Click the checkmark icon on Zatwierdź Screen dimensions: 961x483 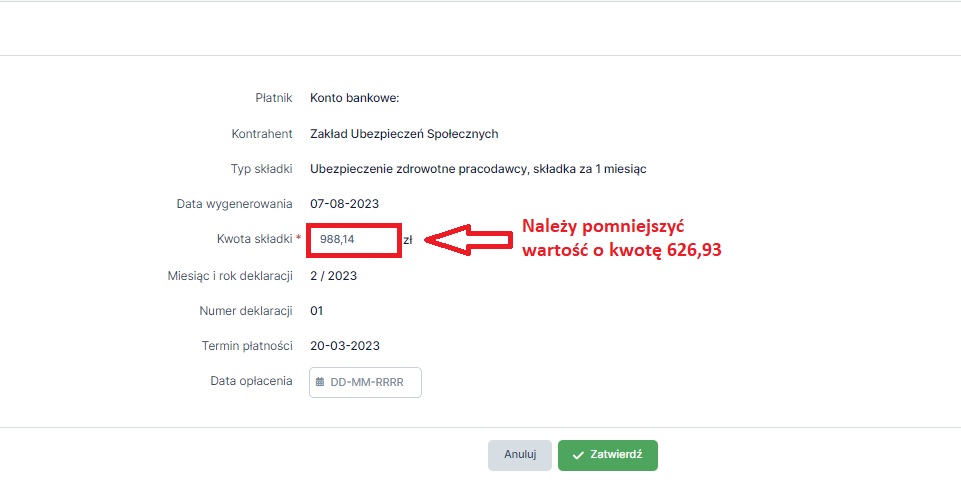(x=577, y=455)
